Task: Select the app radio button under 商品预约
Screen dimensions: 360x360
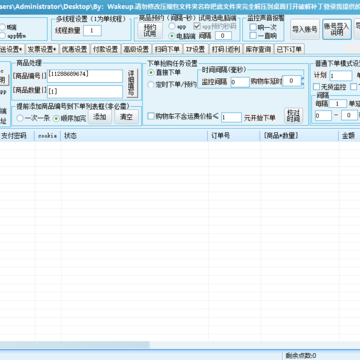Action: (172, 26)
